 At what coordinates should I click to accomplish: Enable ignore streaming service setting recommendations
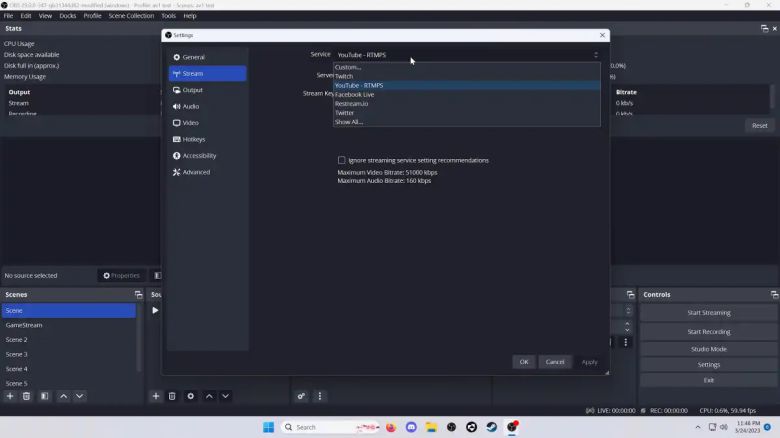click(342, 160)
